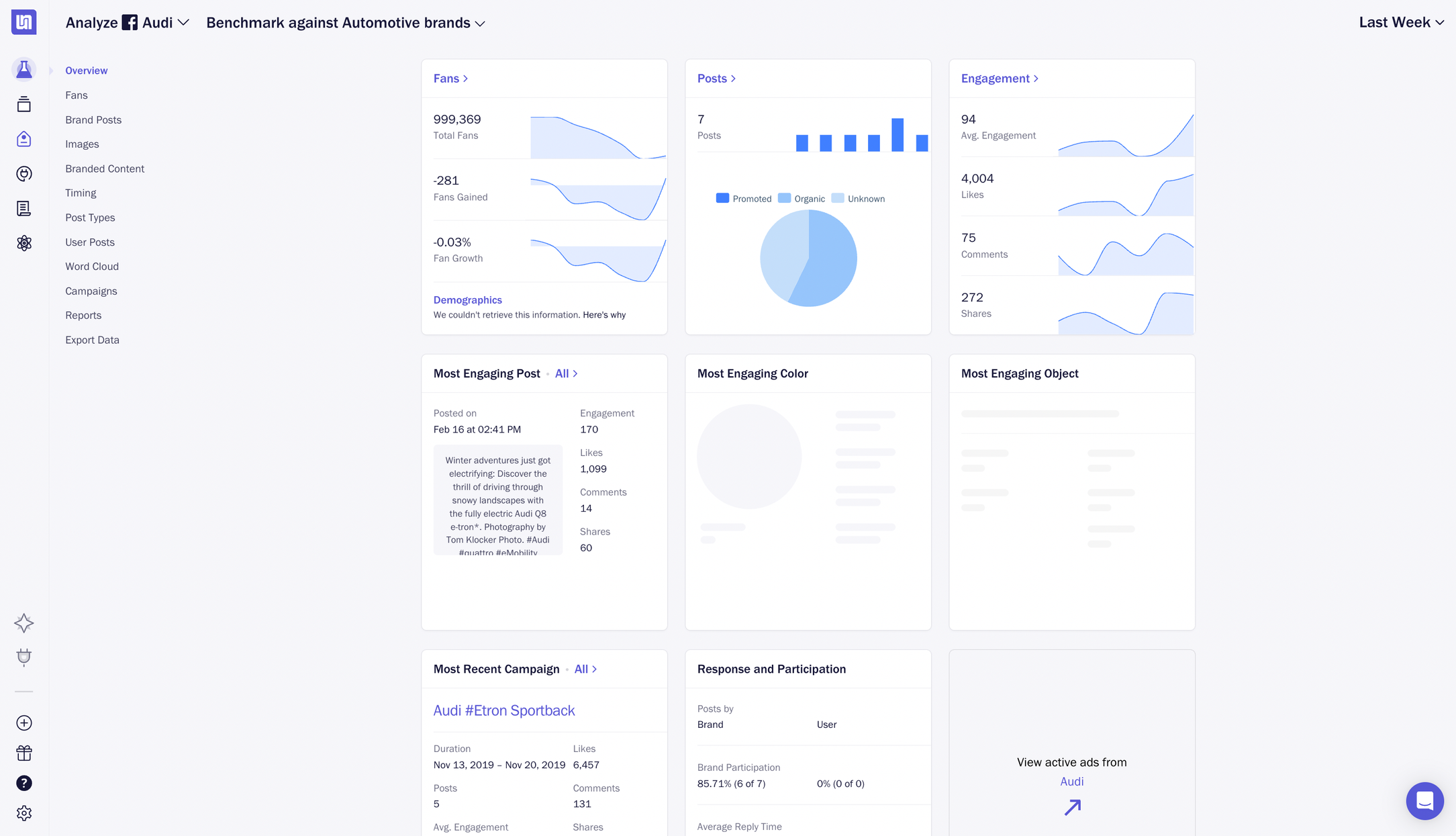Open Campaigns menu item

pos(91,291)
